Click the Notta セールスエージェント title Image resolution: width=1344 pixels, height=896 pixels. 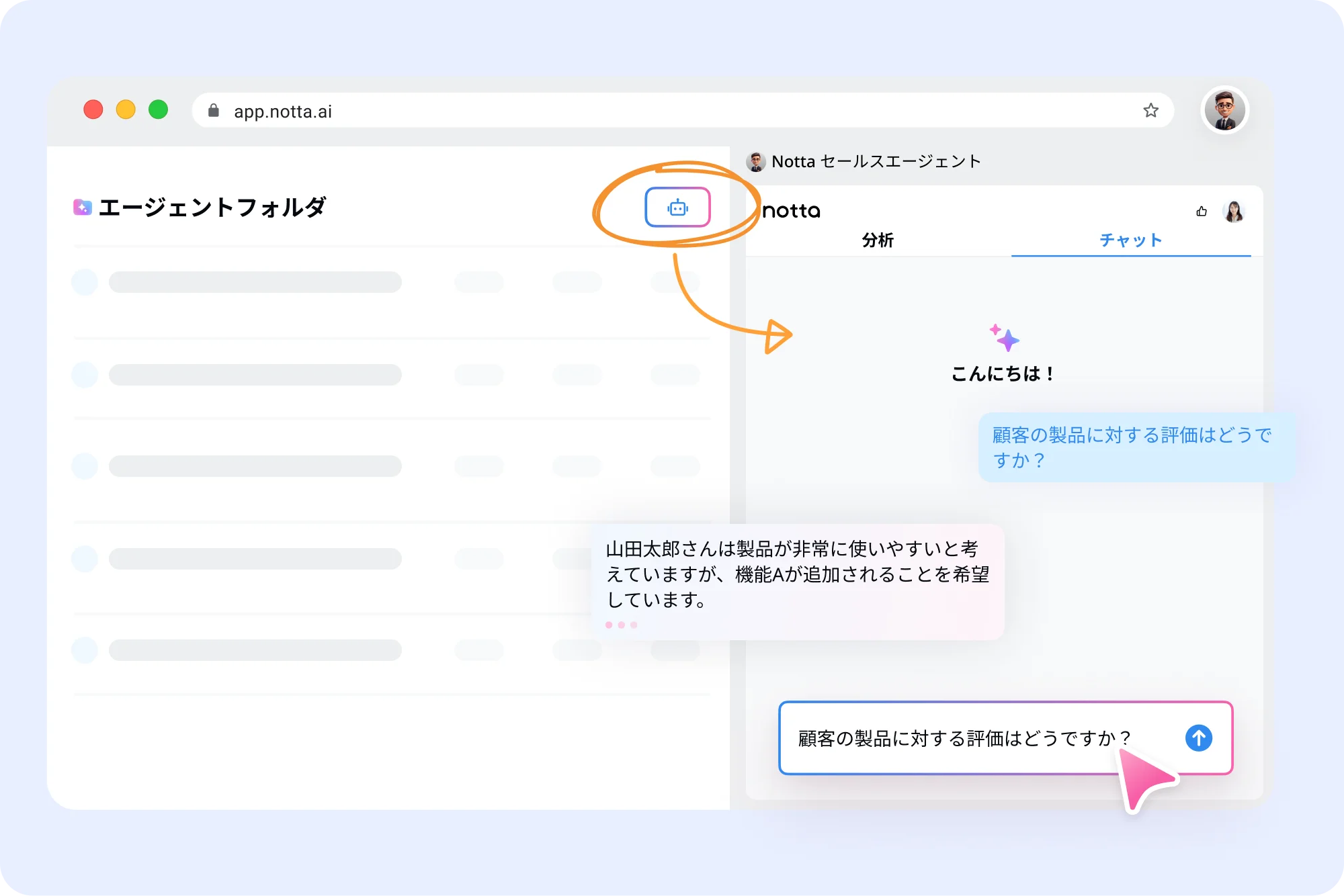pyautogui.click(x=876, y=161)
